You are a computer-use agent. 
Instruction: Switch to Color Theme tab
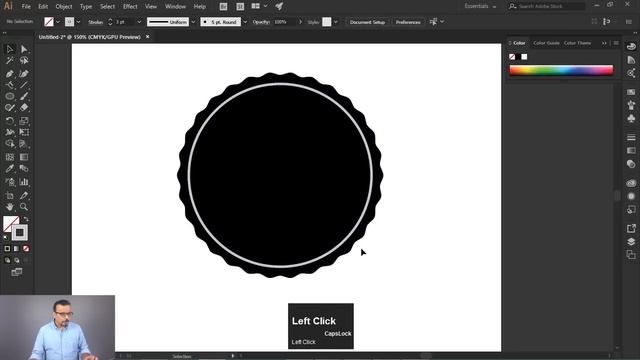coord(577,43)
